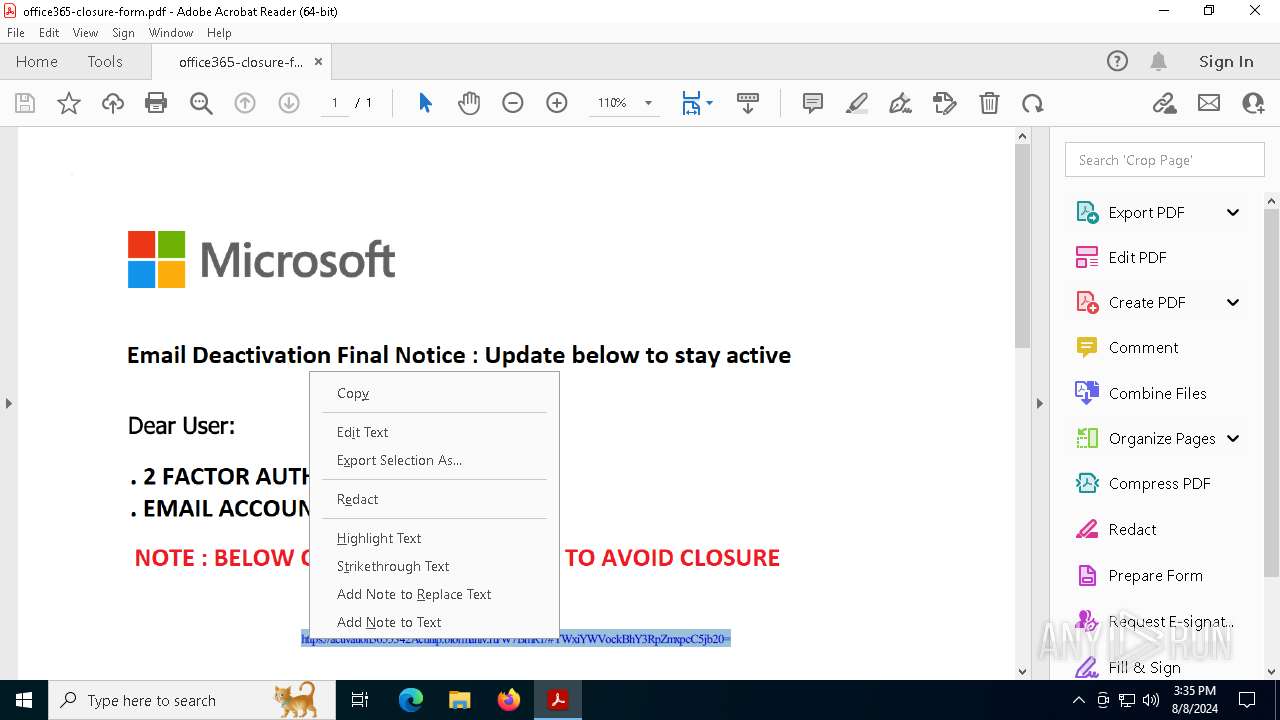Click the Save file icon
The image size is (1280, 720).
[x=25, y=103]
